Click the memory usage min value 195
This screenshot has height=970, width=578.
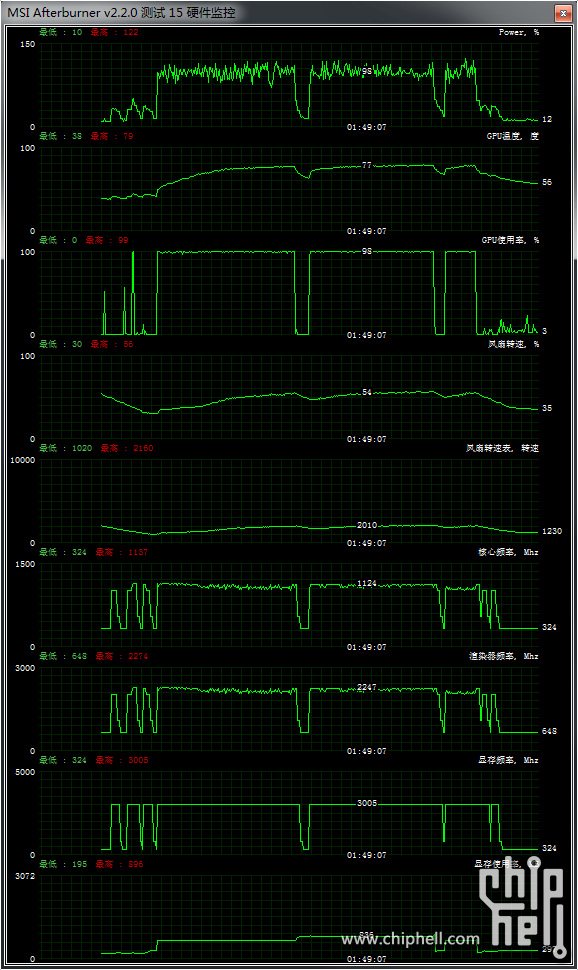pyautogui.click(x=79, y=864)
